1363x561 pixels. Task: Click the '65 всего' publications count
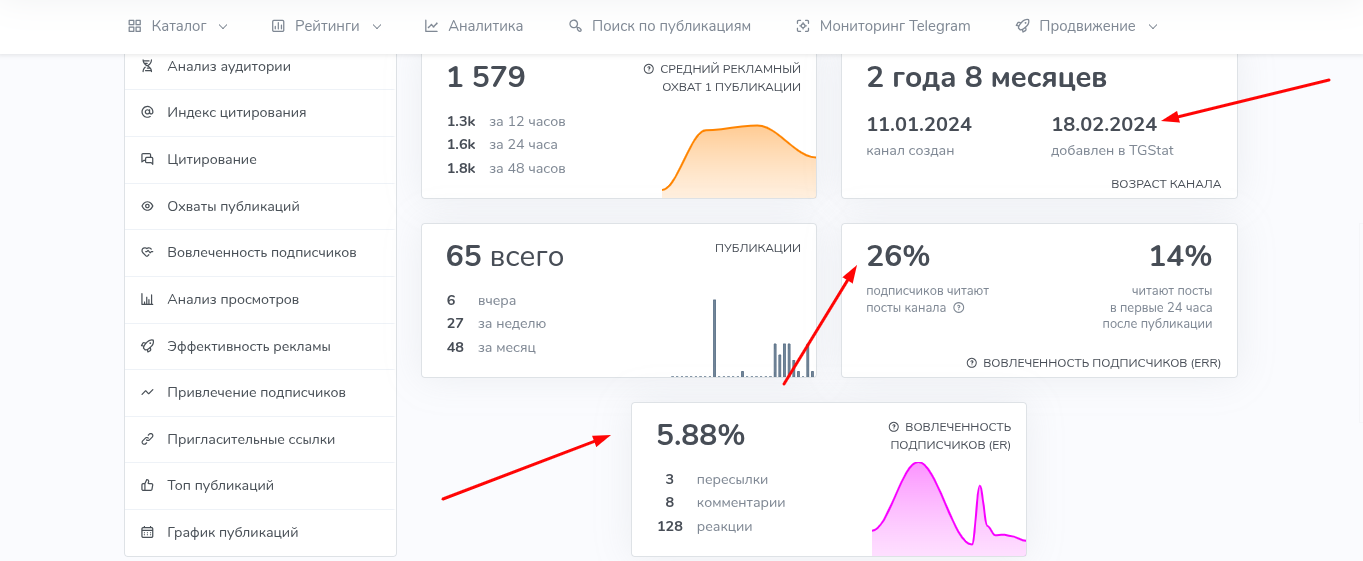tap(505, 257)
